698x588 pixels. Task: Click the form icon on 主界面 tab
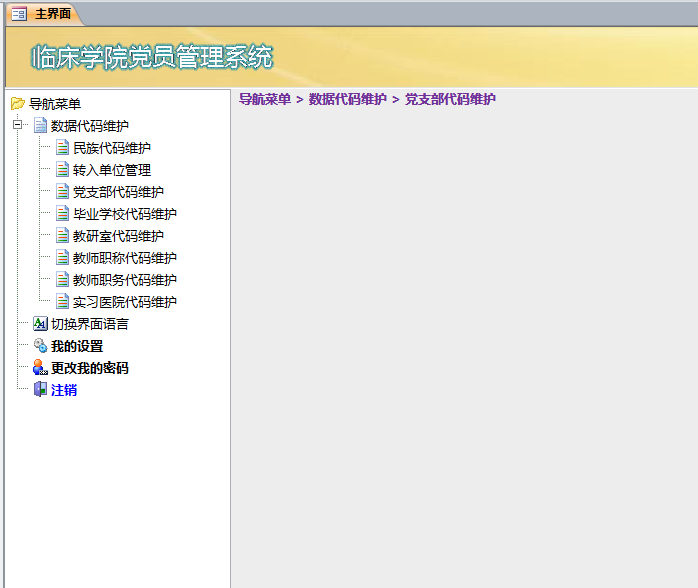[19, 14]
